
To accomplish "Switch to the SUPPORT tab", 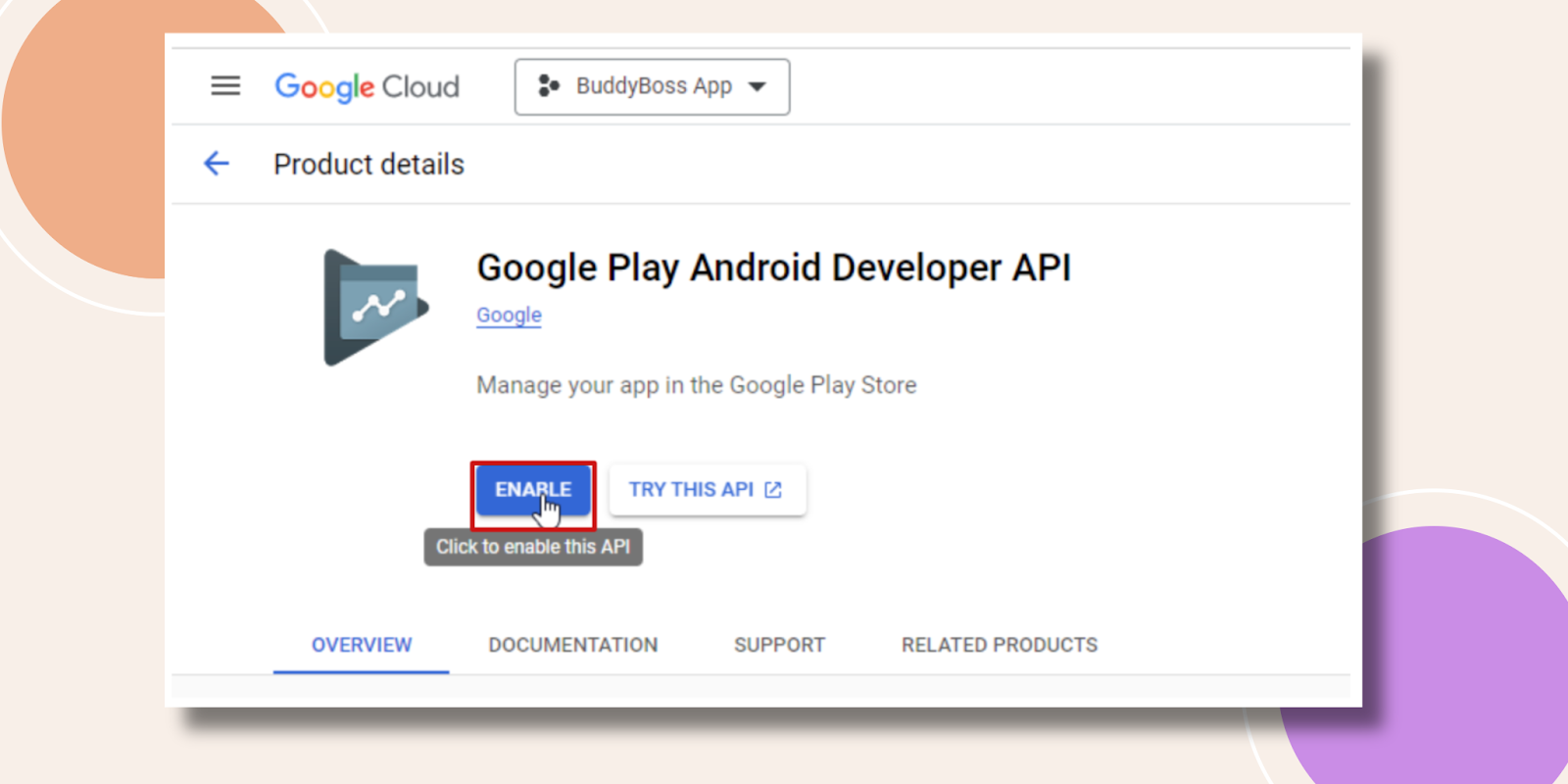I will tap(780, 645).
